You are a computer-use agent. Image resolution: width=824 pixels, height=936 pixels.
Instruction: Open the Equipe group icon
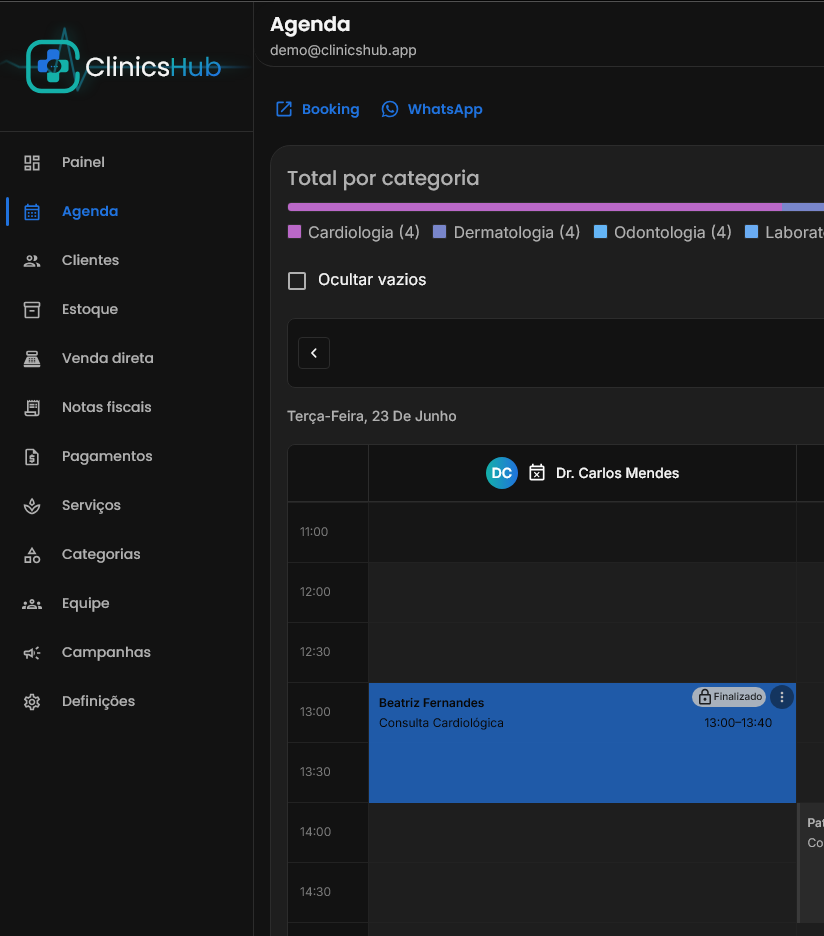point(32,604)
